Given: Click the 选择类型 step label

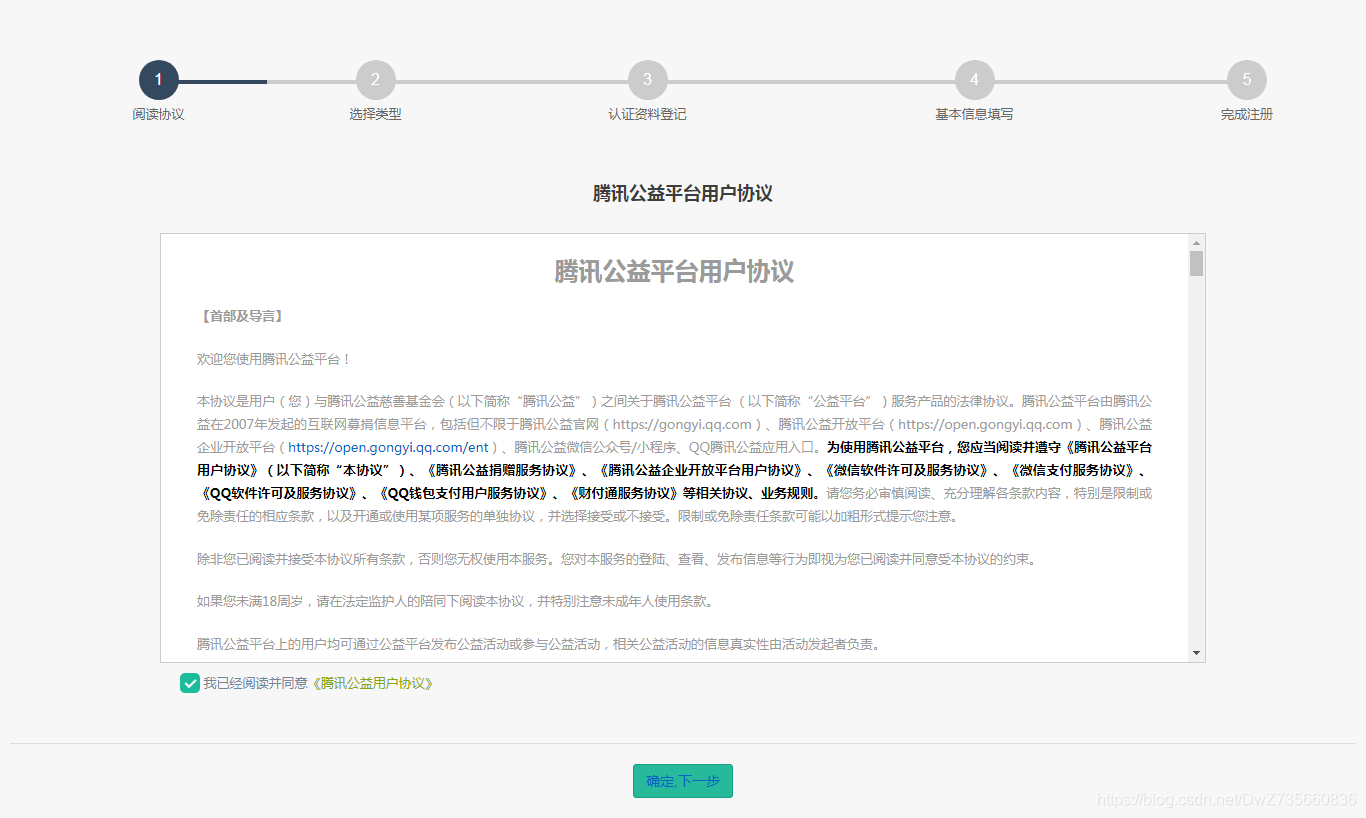Looking at the screenshot, I should pyautogui.click(x=375, y=114).
